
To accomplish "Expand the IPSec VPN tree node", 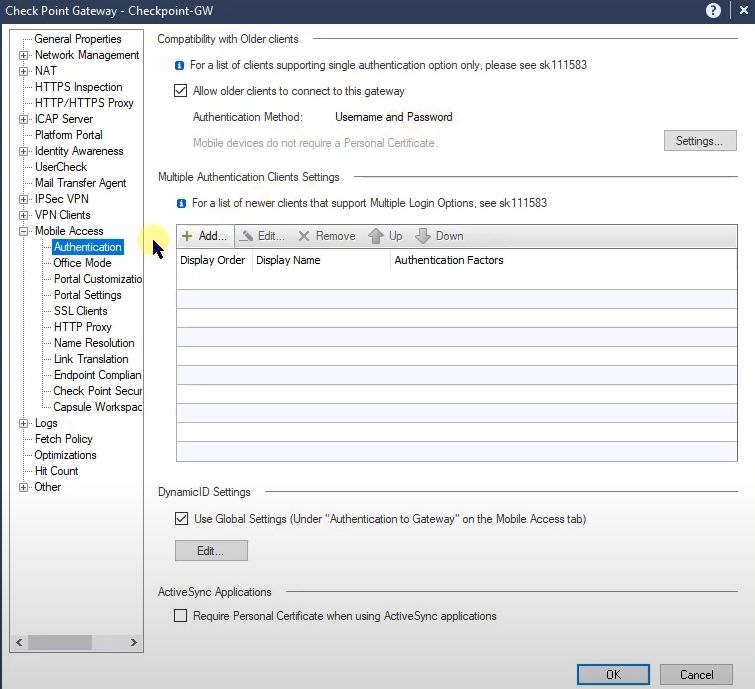I will pos(23,199).
